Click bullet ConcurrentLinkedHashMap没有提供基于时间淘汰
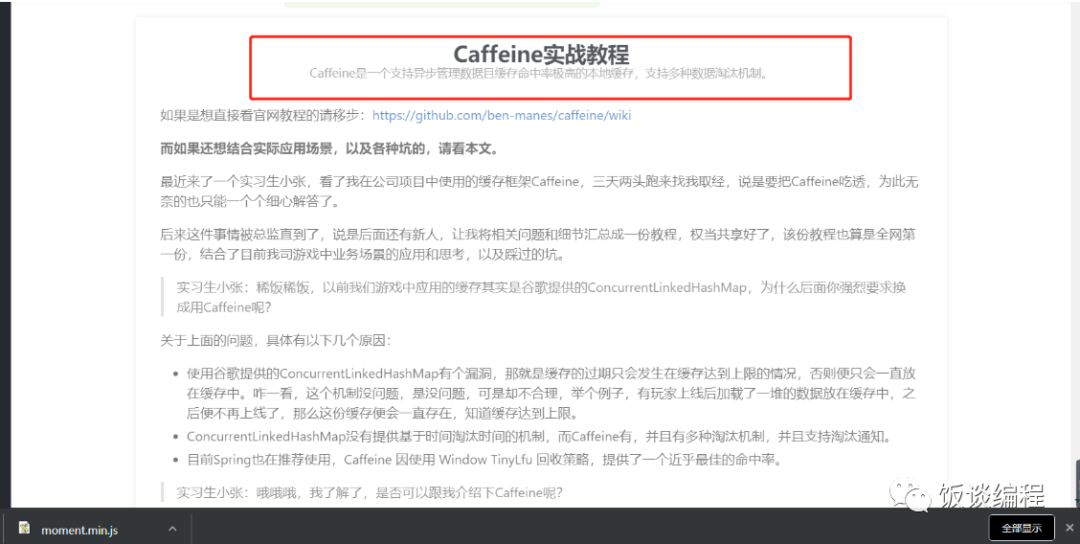 tap(539, 437)
